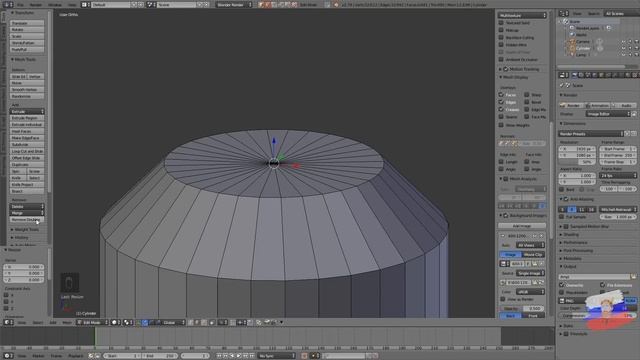Toggle the Anti-Aliasing checkbox
The image size is (640, 360).
pyautogui.click(x=566, y=199)
